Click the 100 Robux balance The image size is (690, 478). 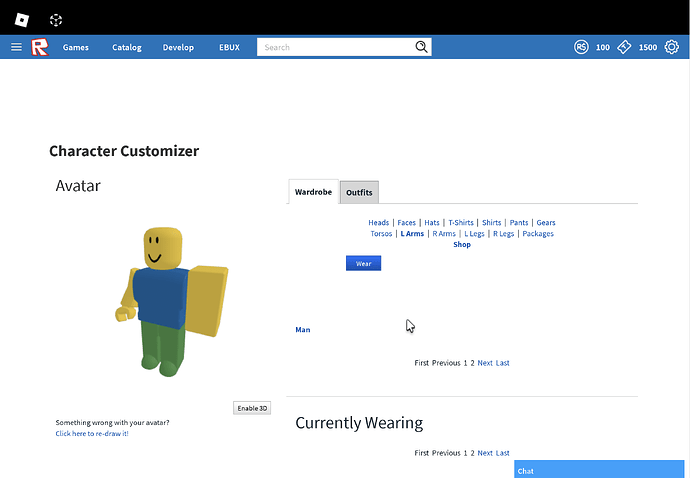point(602,47)
